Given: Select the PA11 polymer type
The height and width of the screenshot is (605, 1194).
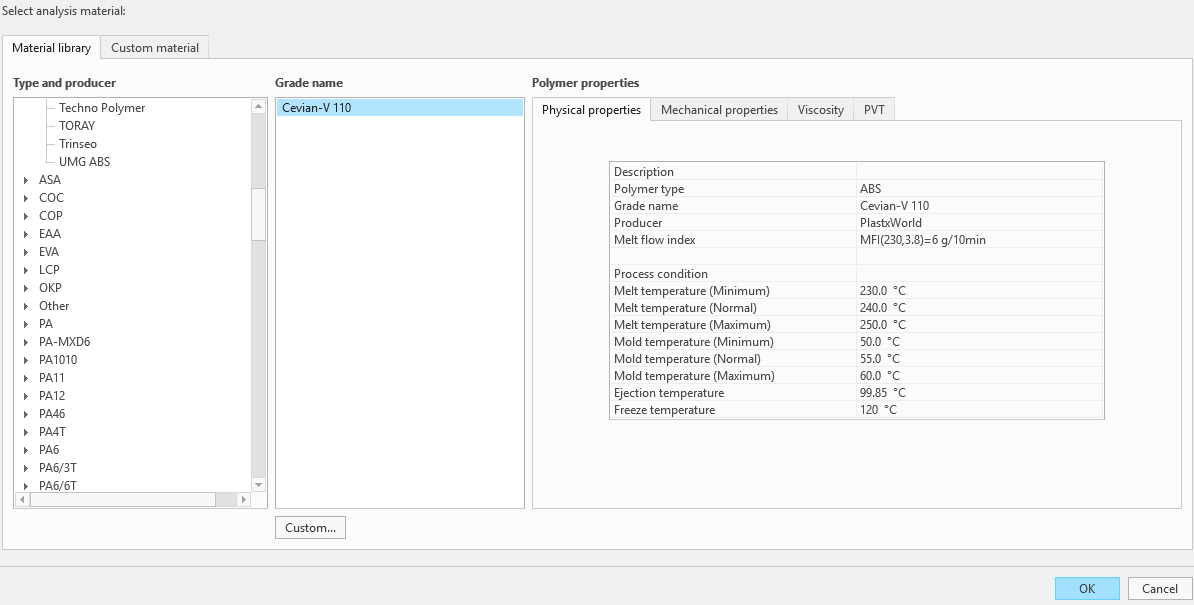Looking at the screenshot, I should (x=52, y=378).
